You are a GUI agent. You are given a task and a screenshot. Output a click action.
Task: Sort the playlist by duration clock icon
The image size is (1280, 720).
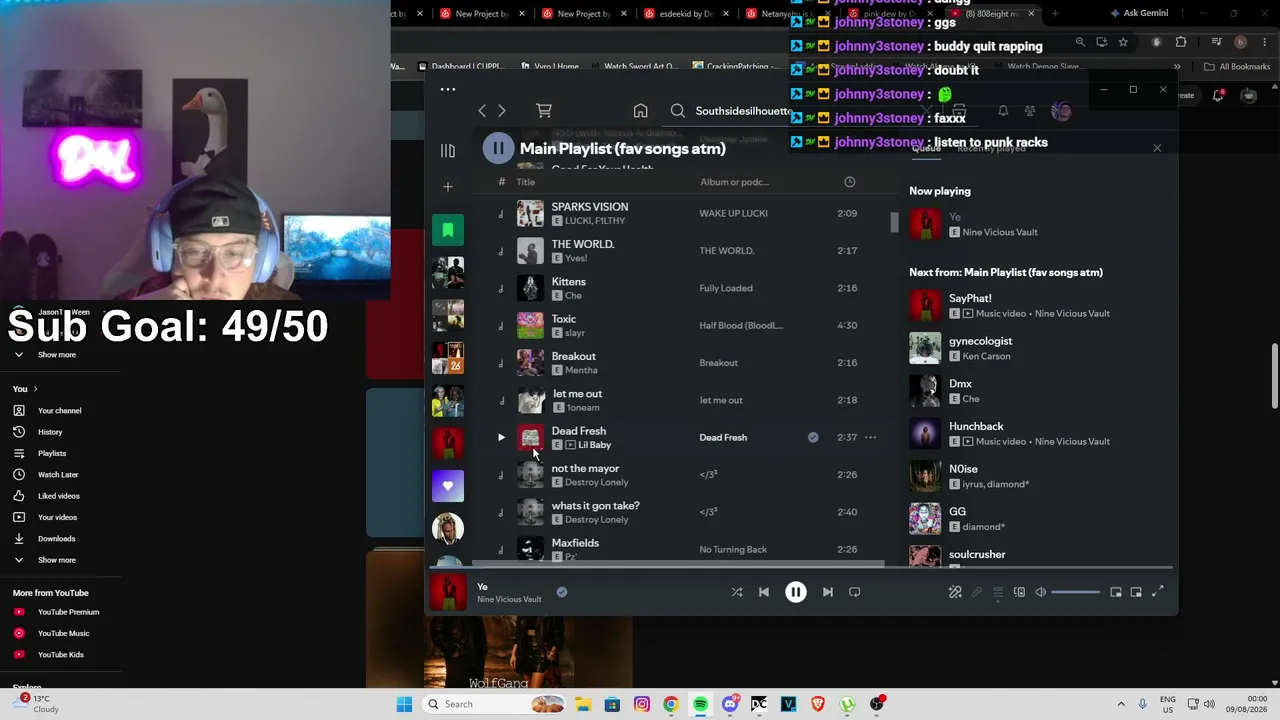click(850, 182)
